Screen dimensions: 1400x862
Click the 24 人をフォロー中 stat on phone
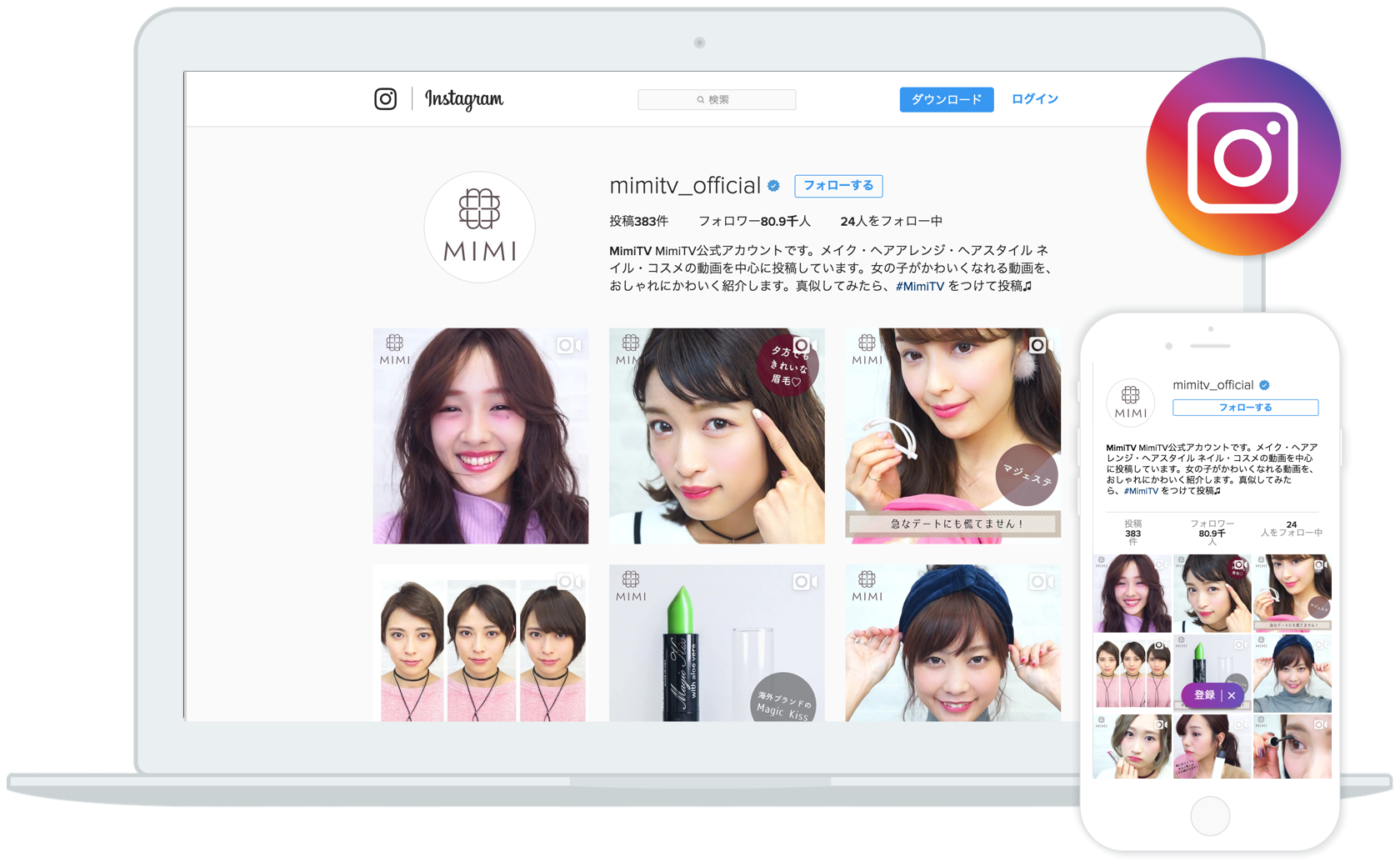click(1291, 529)
